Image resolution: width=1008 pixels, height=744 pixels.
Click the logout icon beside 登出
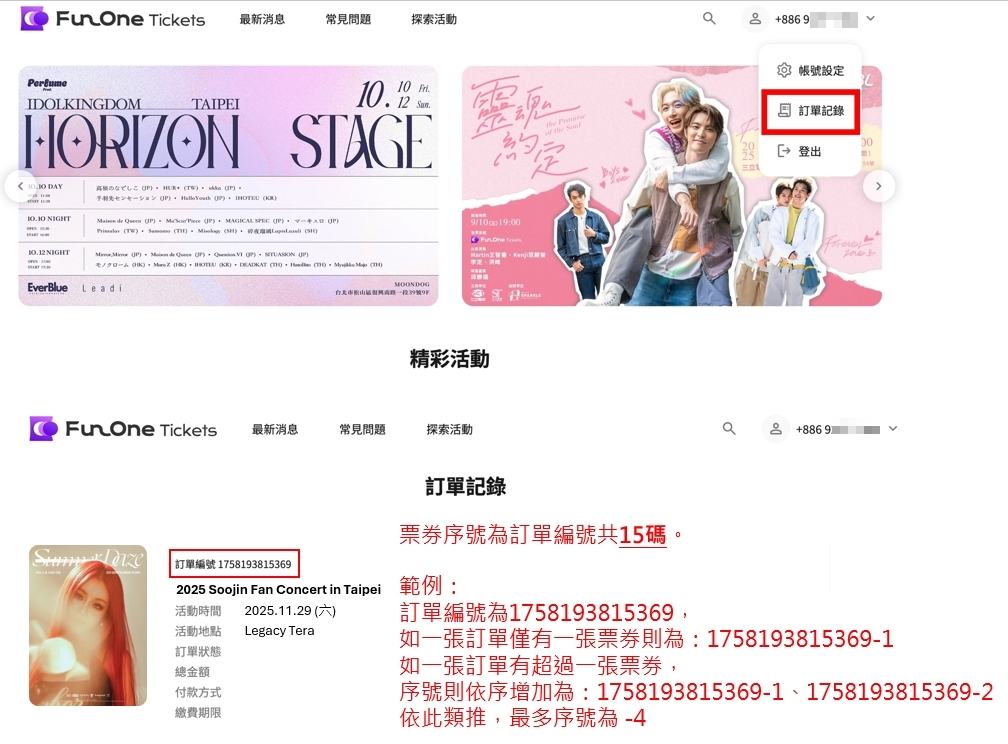tap(784, 151)
